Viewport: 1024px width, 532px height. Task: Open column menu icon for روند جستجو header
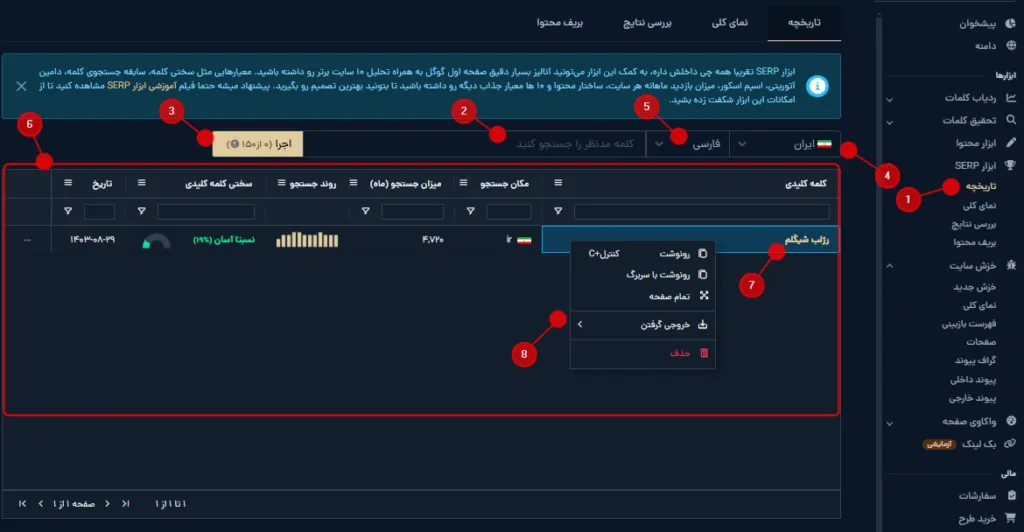pos(281,183)
